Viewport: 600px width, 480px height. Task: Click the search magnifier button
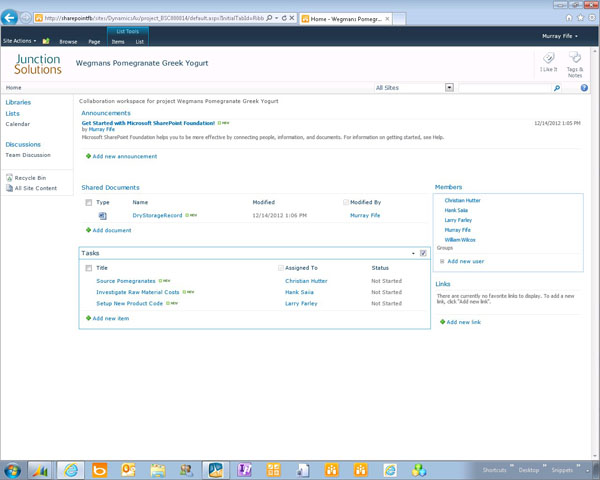tap(557, 88)
